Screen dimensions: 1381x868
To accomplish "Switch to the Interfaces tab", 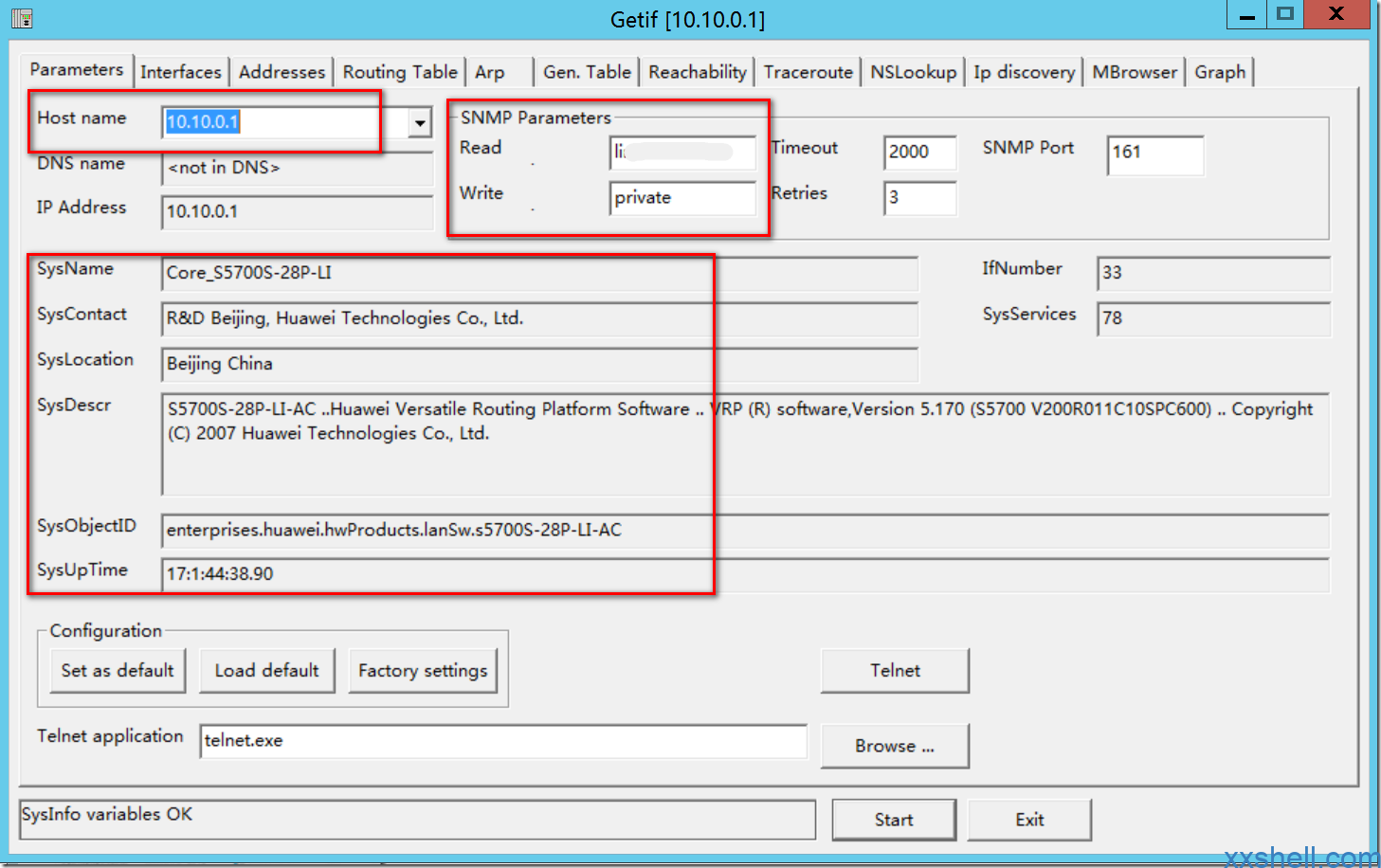I will [x=180, y=72].
